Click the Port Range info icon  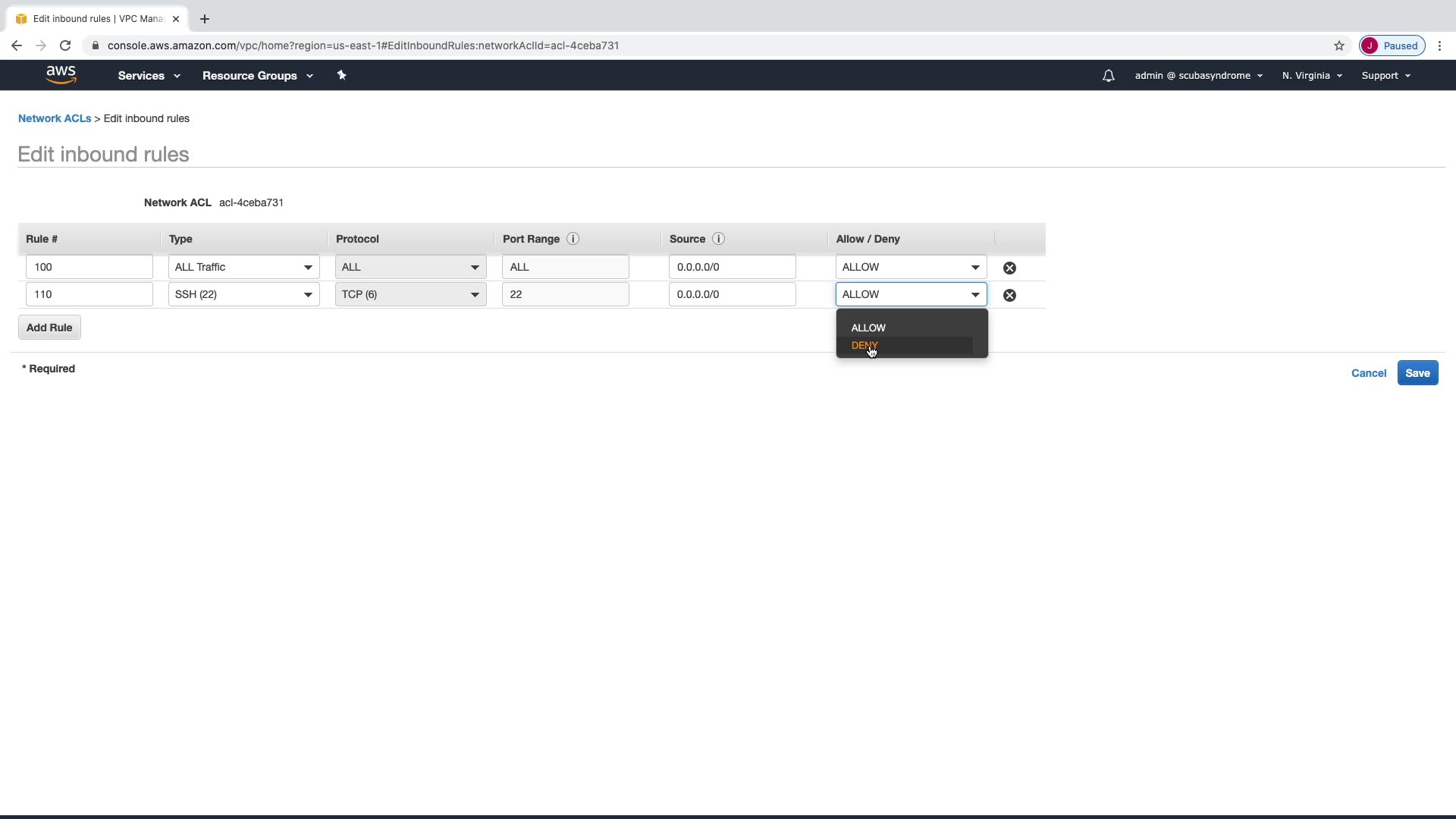click(x=573, y=239)
